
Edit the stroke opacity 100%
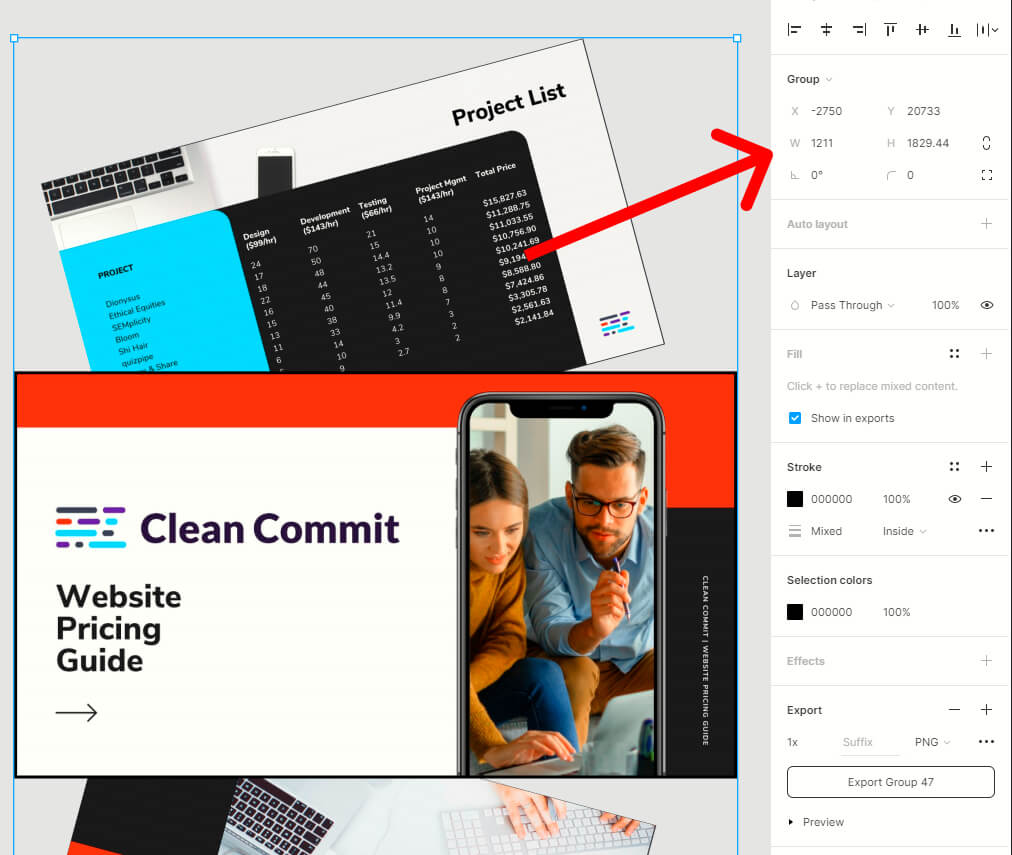pos(896,499)
